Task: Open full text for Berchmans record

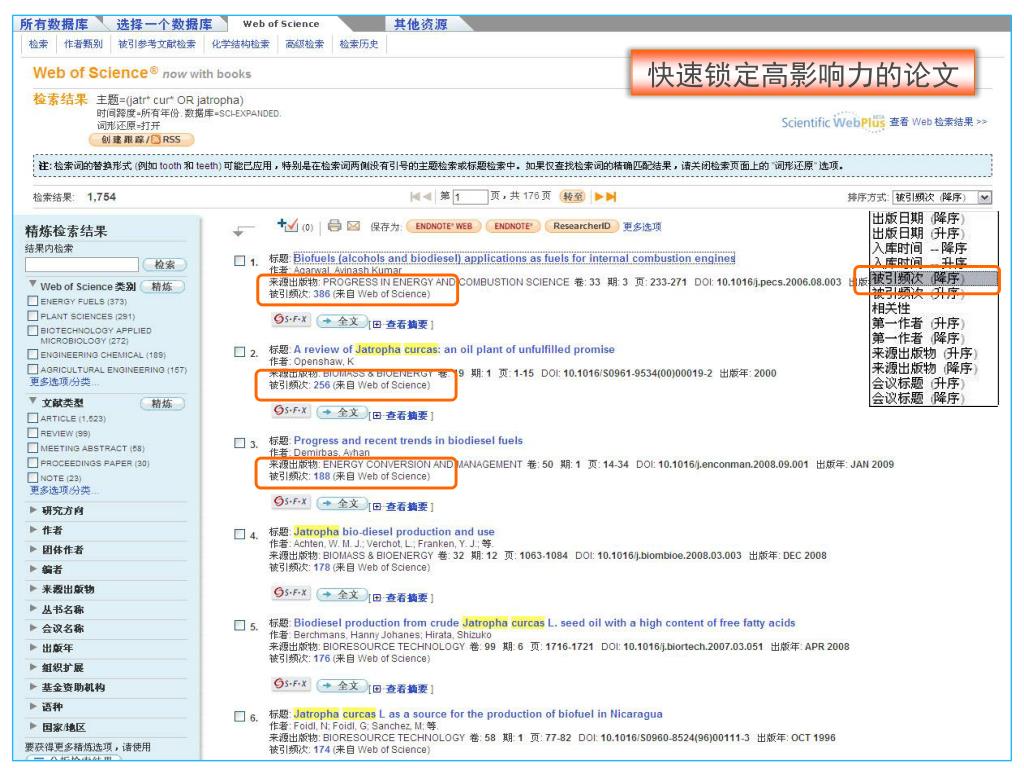Action: point(342,686)
